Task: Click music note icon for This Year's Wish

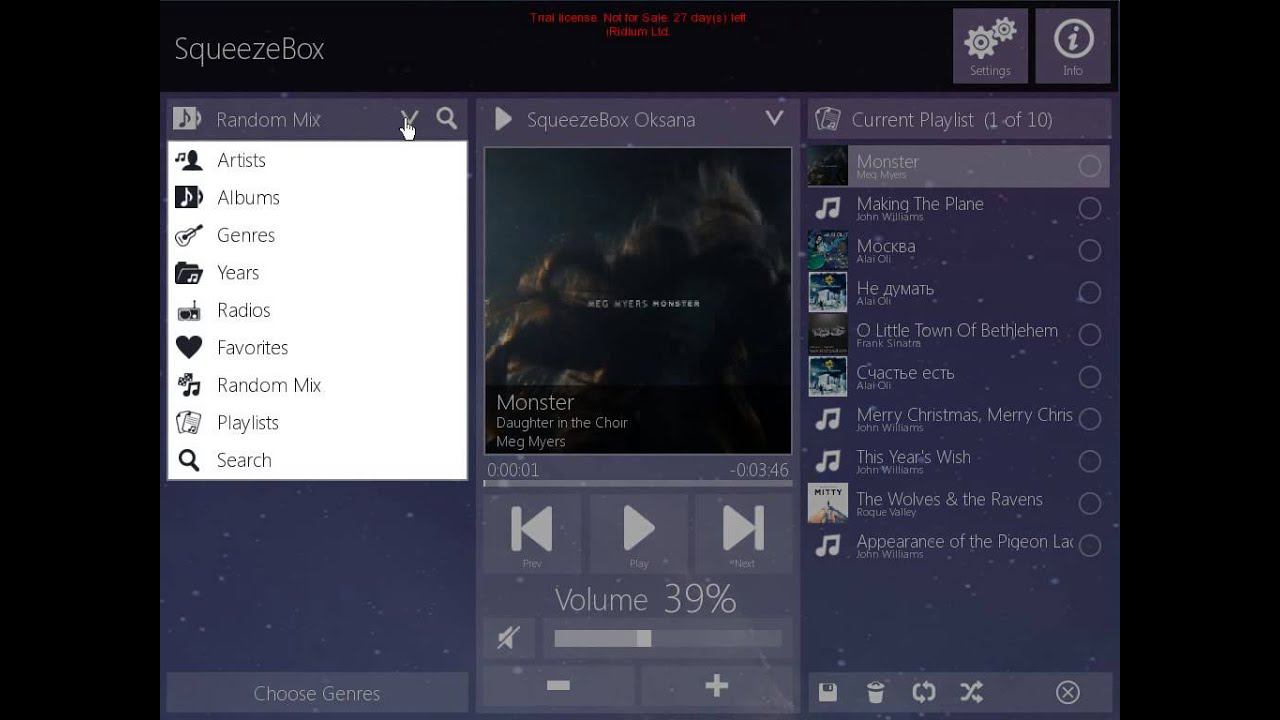Action: pos(828,461)
